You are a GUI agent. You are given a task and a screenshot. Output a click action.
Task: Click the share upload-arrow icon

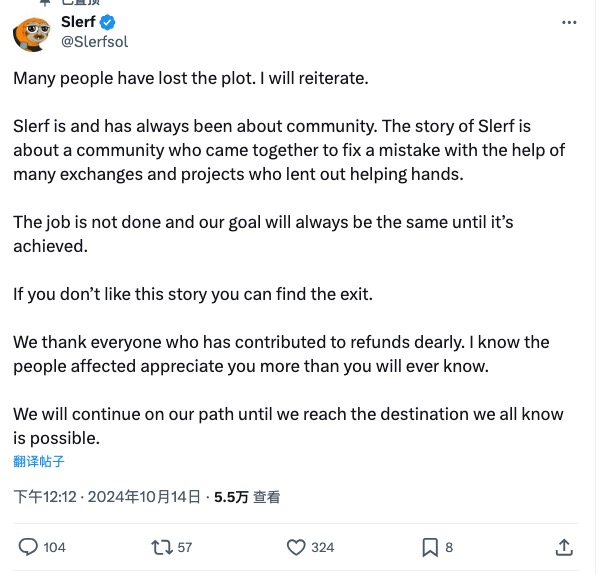coord(564,547)
